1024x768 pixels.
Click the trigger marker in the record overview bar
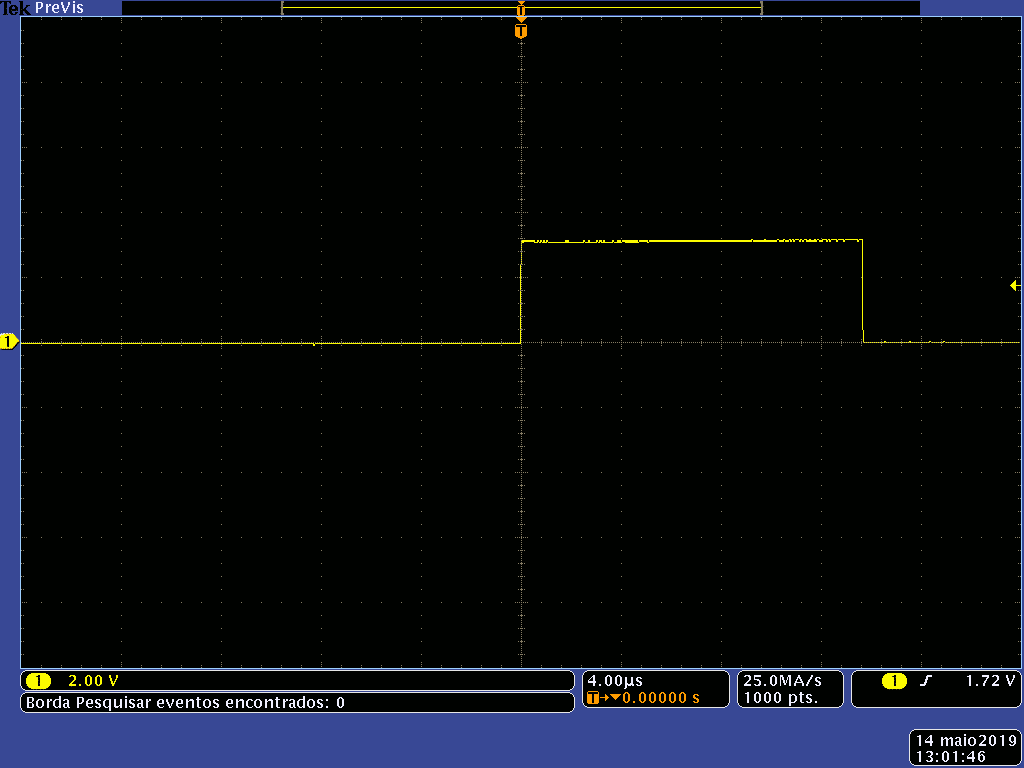520,11
